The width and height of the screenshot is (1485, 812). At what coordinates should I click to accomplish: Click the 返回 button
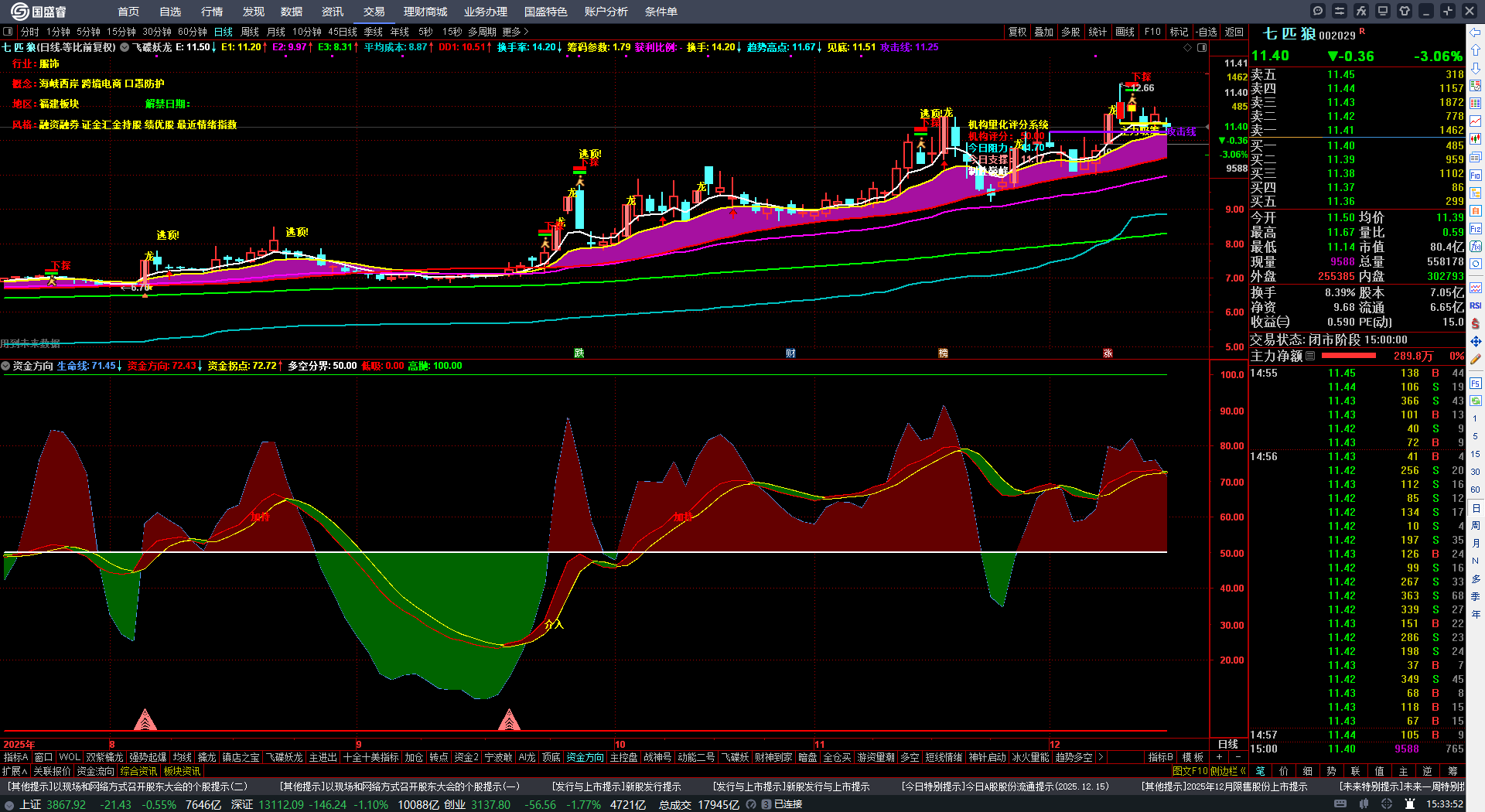[1234, 32]
